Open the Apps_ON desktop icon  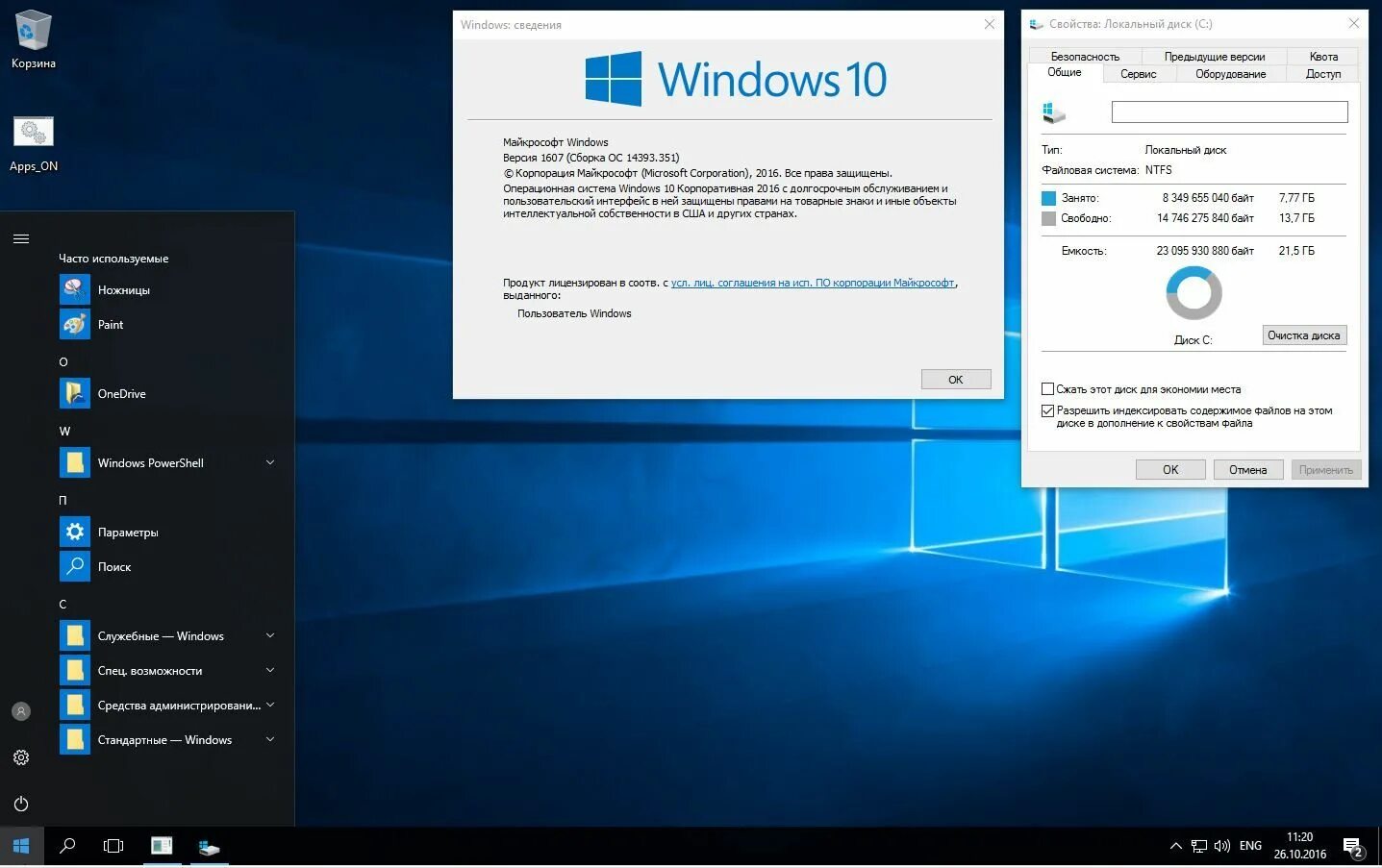coord(34,144)
